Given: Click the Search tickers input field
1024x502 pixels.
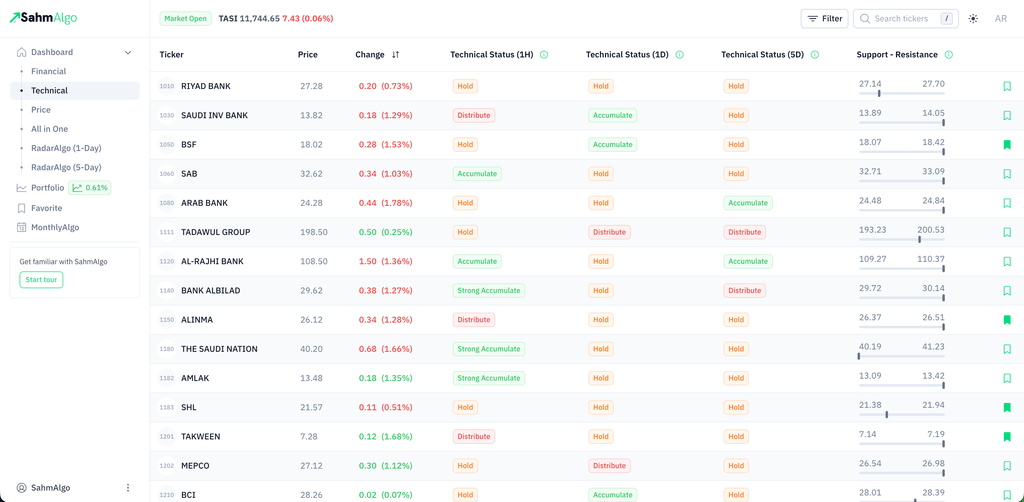Looking at the screenshot, I should 903,19.
